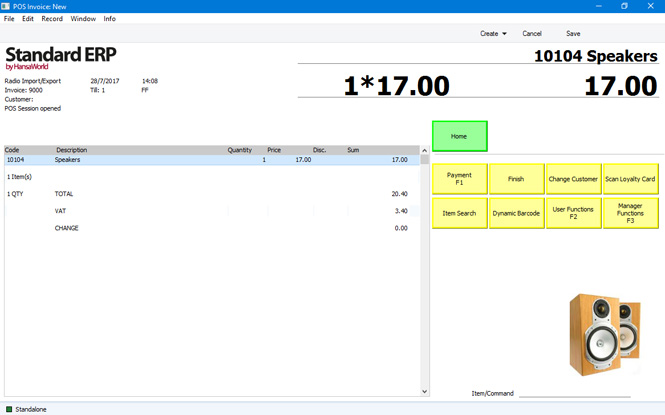Click the scrollbar thumb of the item list

[x=425, y=159]
